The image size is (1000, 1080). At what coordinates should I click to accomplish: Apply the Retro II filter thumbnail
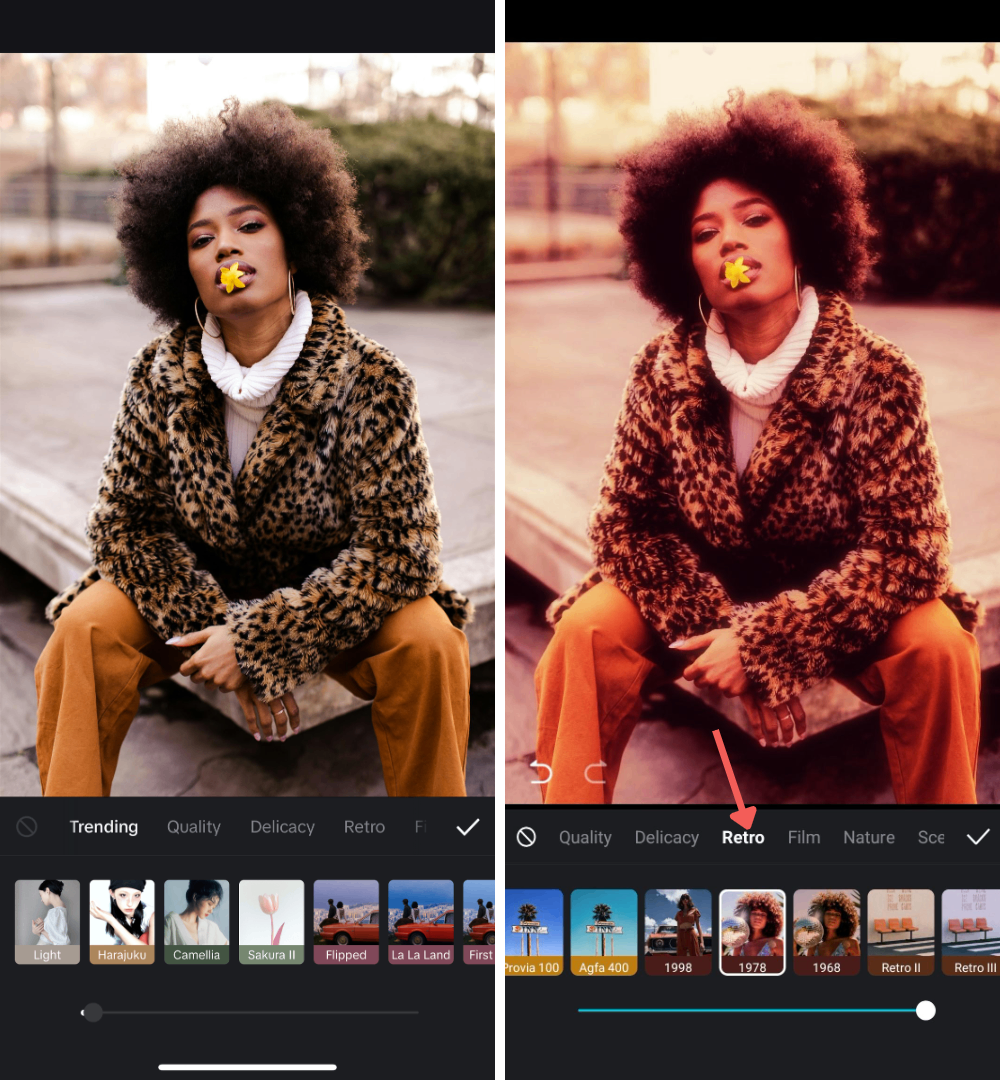click(901, 932)
